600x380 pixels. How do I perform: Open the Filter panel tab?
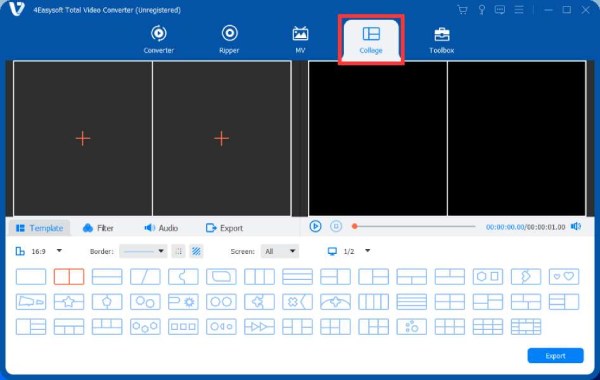pyautogui.click(x=98, y=228)
